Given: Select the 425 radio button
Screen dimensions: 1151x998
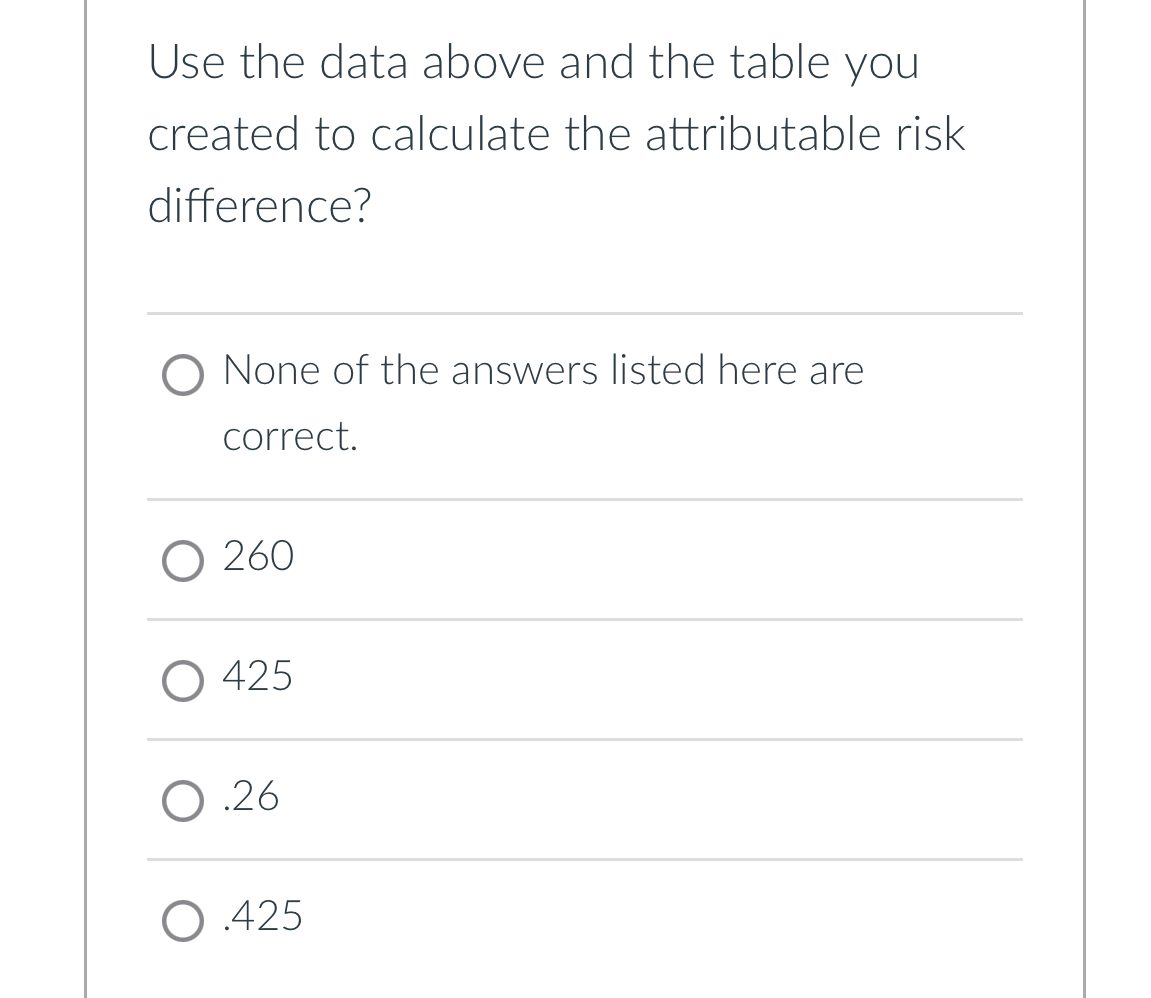Looking at the screenshot, I should (x=181, y=682).
